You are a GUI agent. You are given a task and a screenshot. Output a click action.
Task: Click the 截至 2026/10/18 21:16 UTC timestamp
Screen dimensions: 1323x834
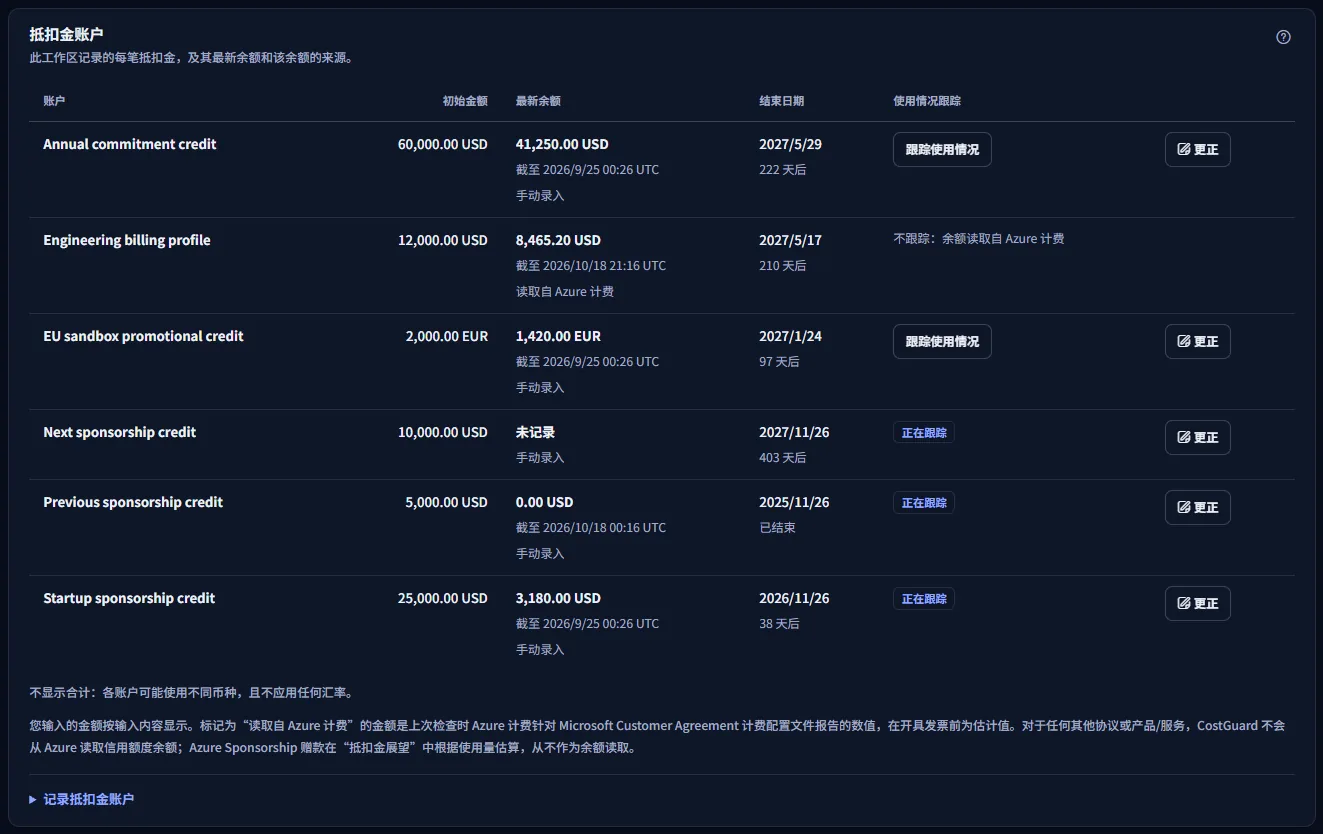pos(591,266)
